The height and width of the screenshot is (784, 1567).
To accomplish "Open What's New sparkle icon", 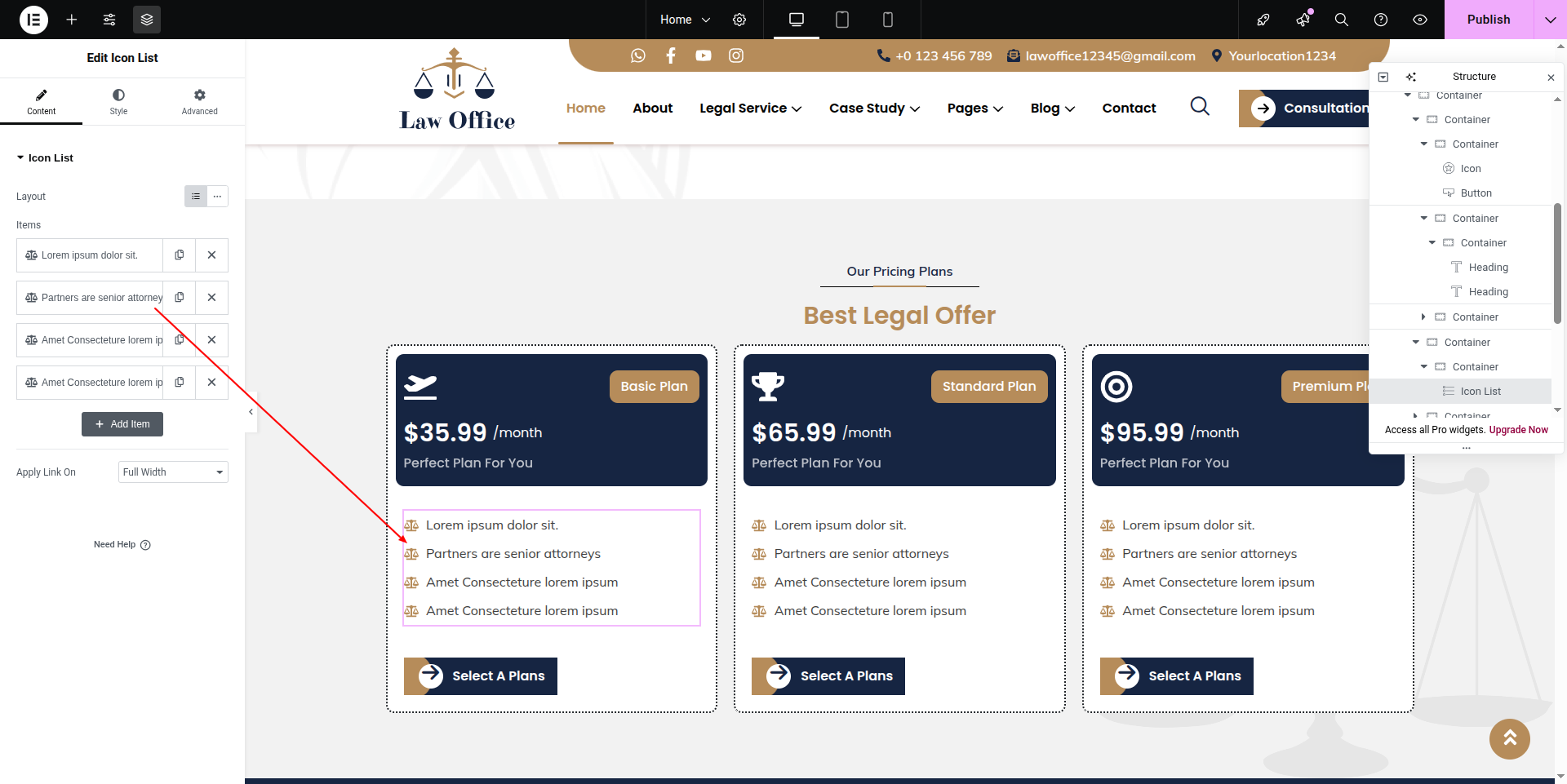I will pos(1303,20).
